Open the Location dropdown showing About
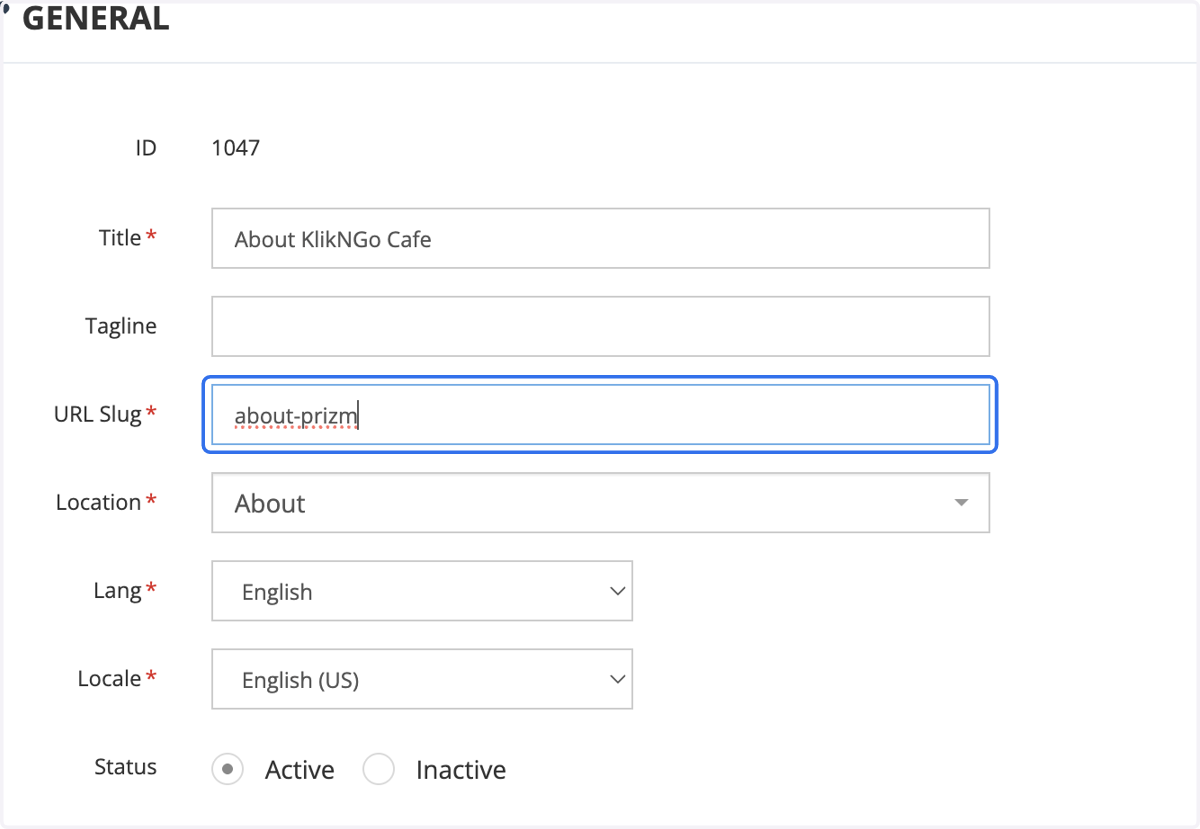 pos(600,502)
